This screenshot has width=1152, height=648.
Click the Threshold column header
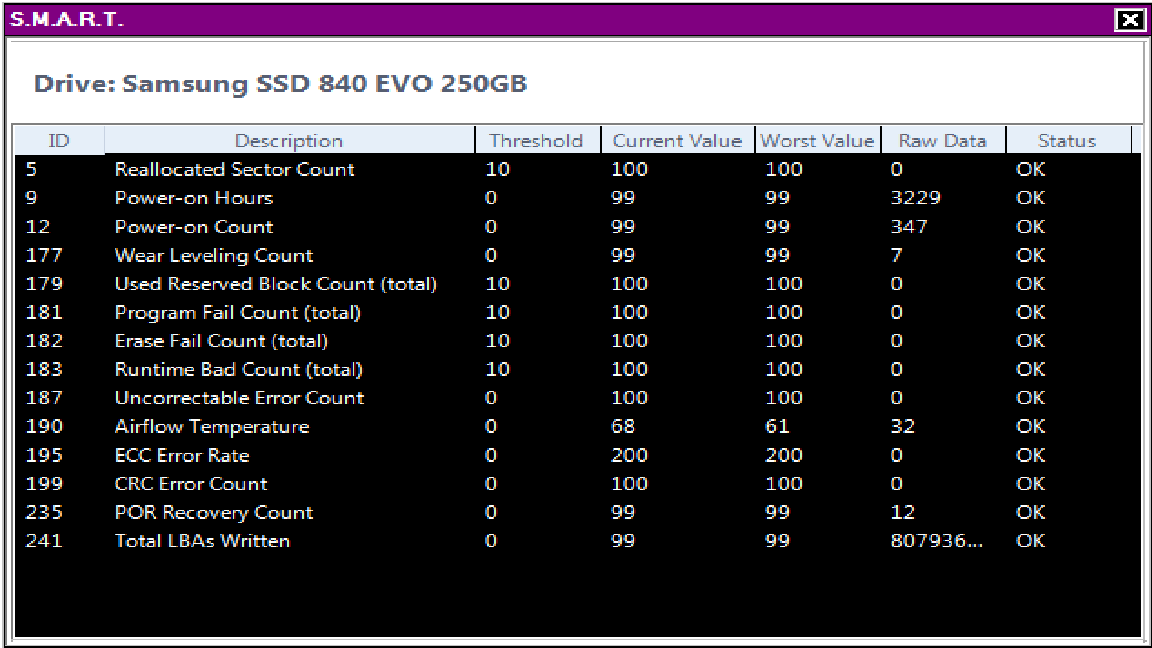tap(537, 140)
